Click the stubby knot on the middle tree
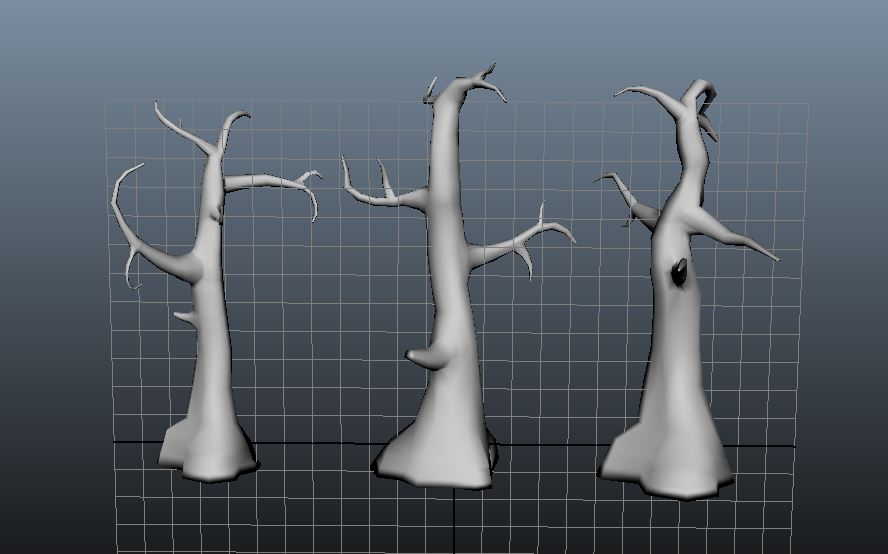Screen dimensions: 888x554 coord(423,355)
